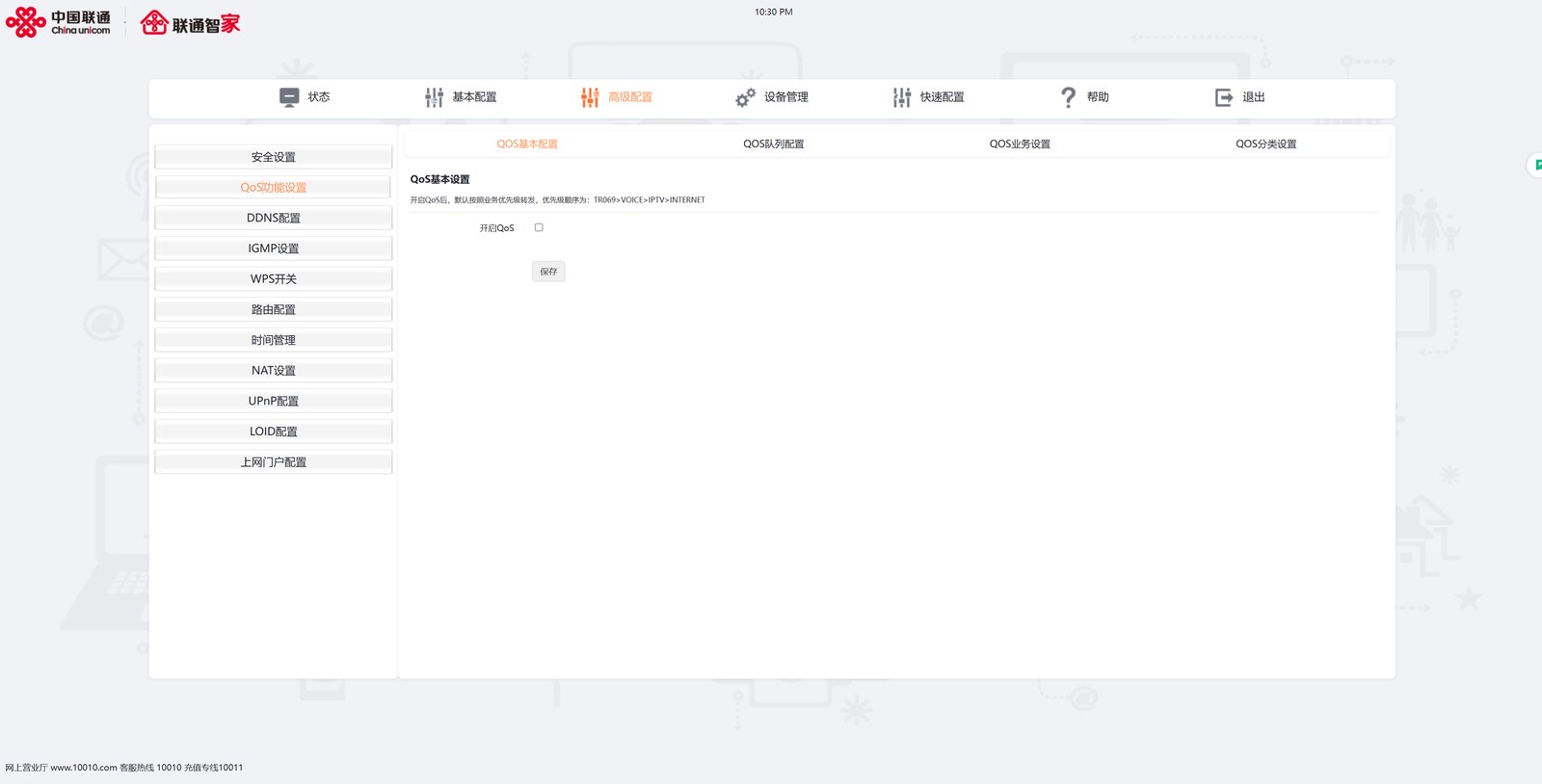Click the 基本配置 sliders icon
This screenshot has height=784, width=1542.
[435, 97]
